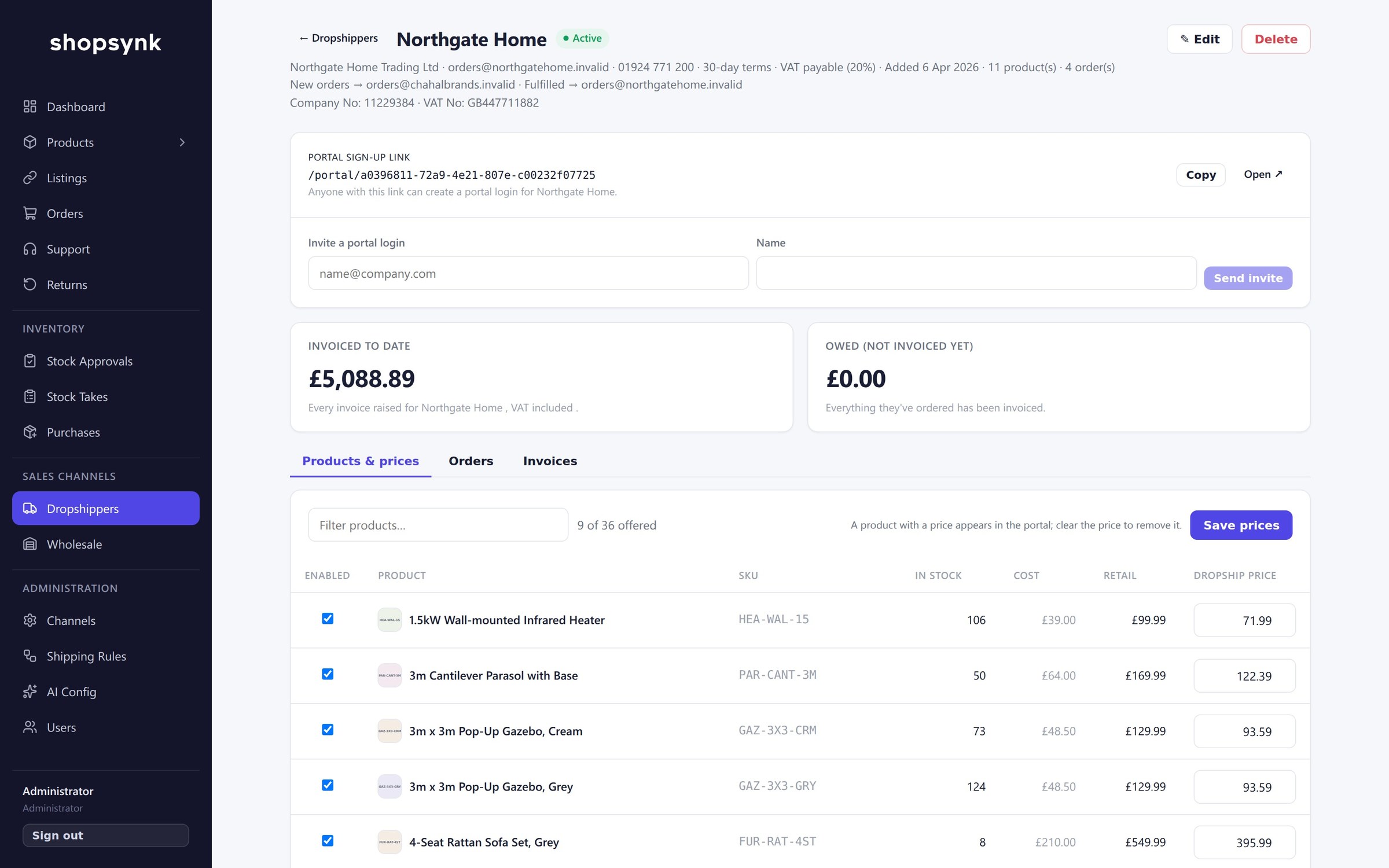Go back to Dropshippers list
Screen dimensions: 1389x868
click(339, 38)
